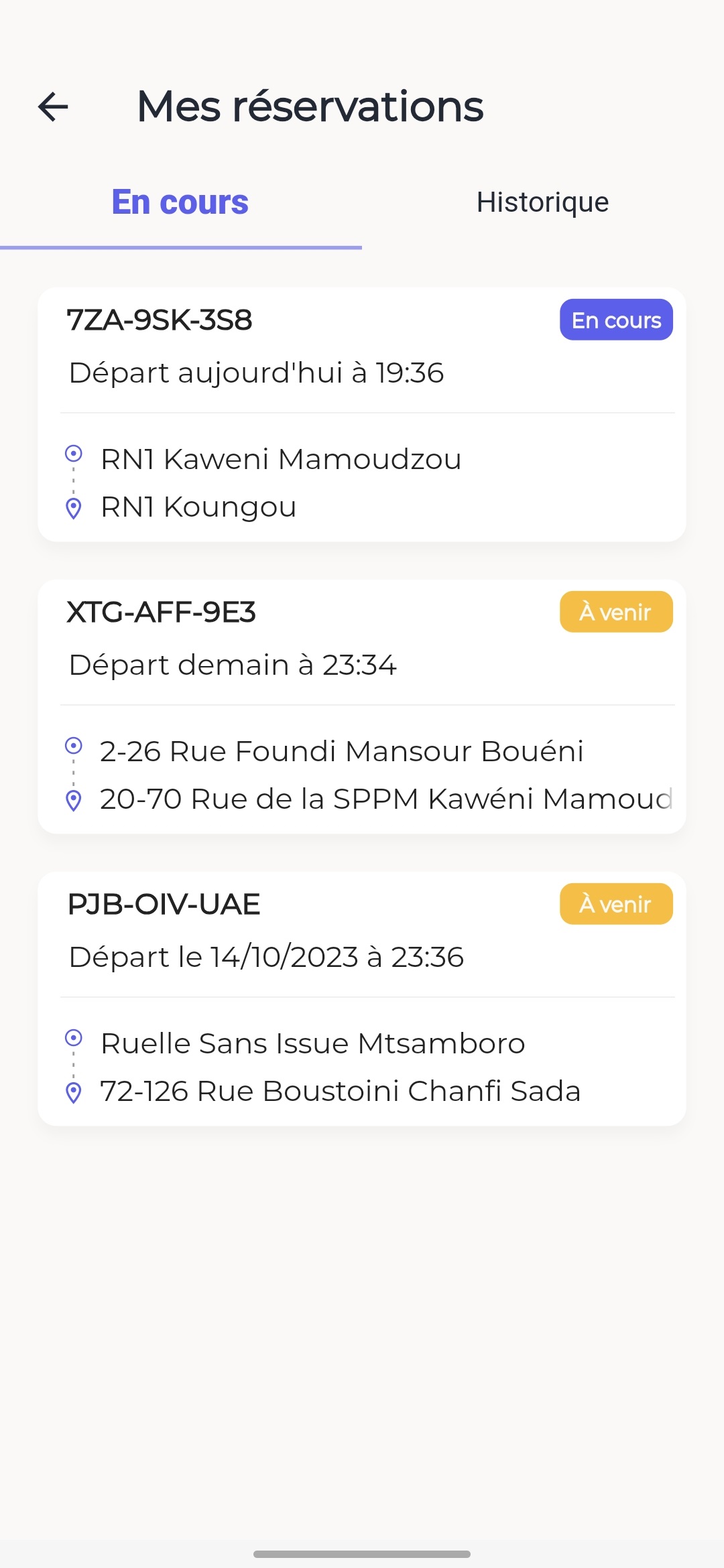Click origin icon beside RN1 Kaweni Mamoudzou

tap(74, 454)
